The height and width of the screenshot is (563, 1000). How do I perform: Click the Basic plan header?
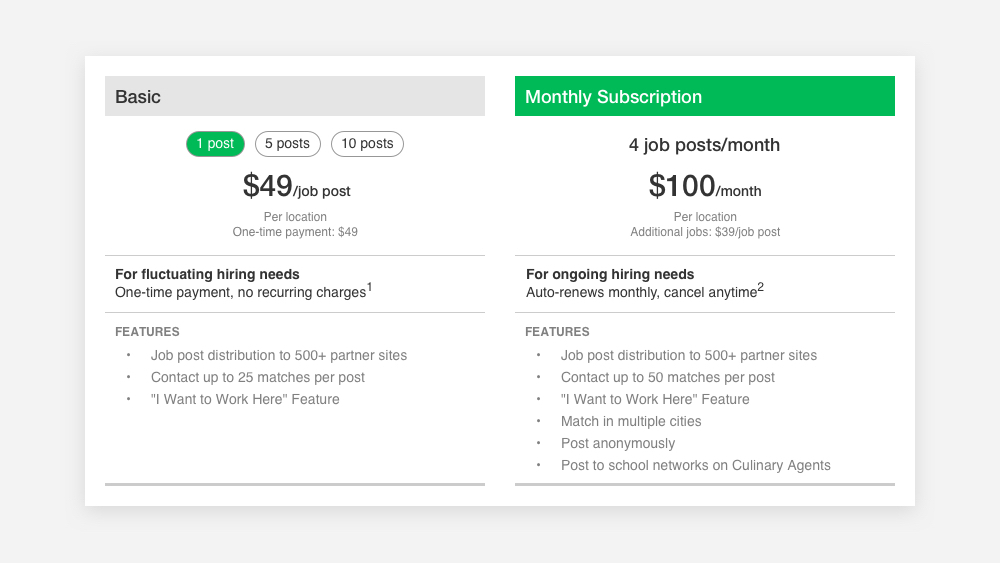pos(295,96)
